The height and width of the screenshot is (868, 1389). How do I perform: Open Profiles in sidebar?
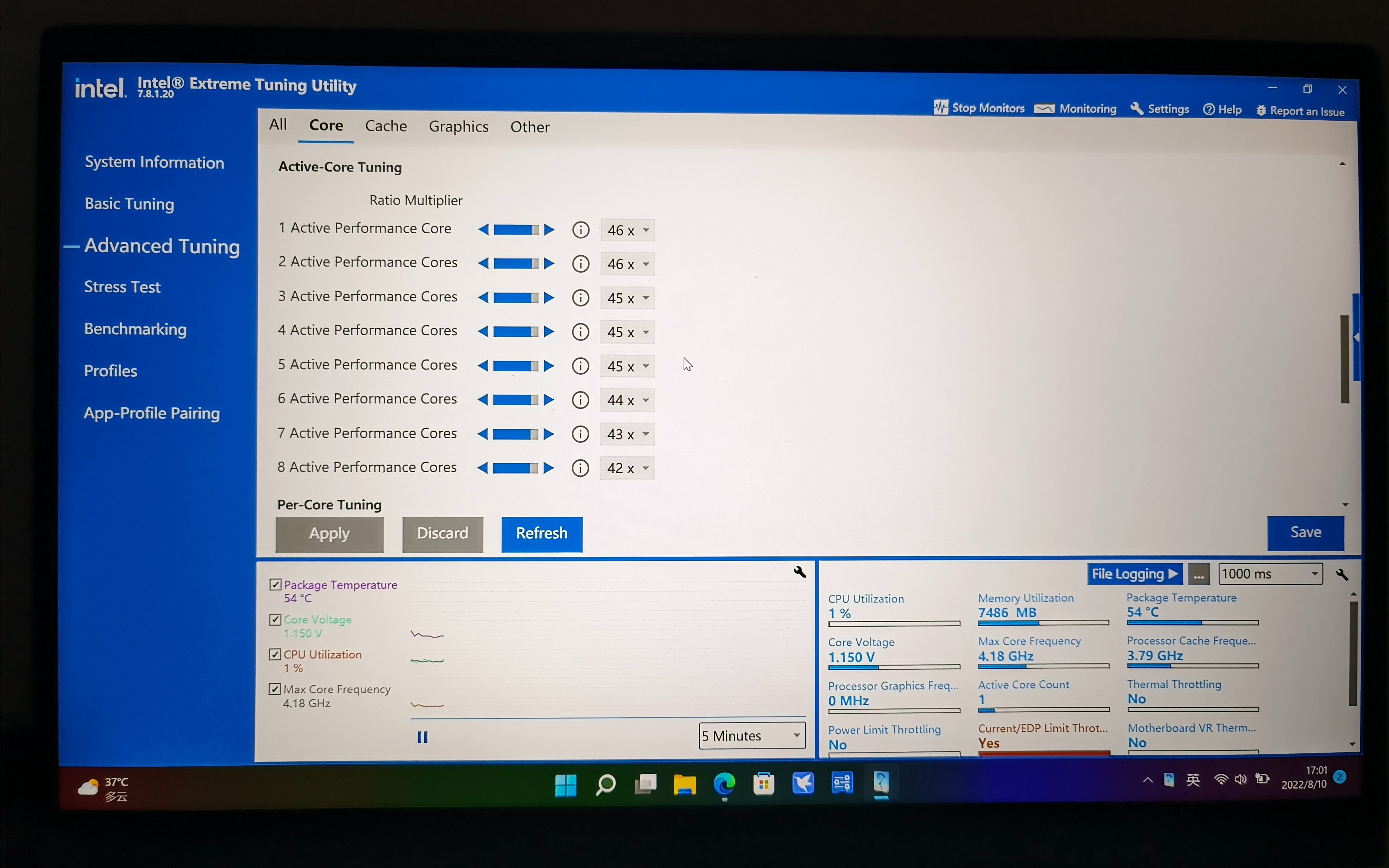[x=110, y=371]
